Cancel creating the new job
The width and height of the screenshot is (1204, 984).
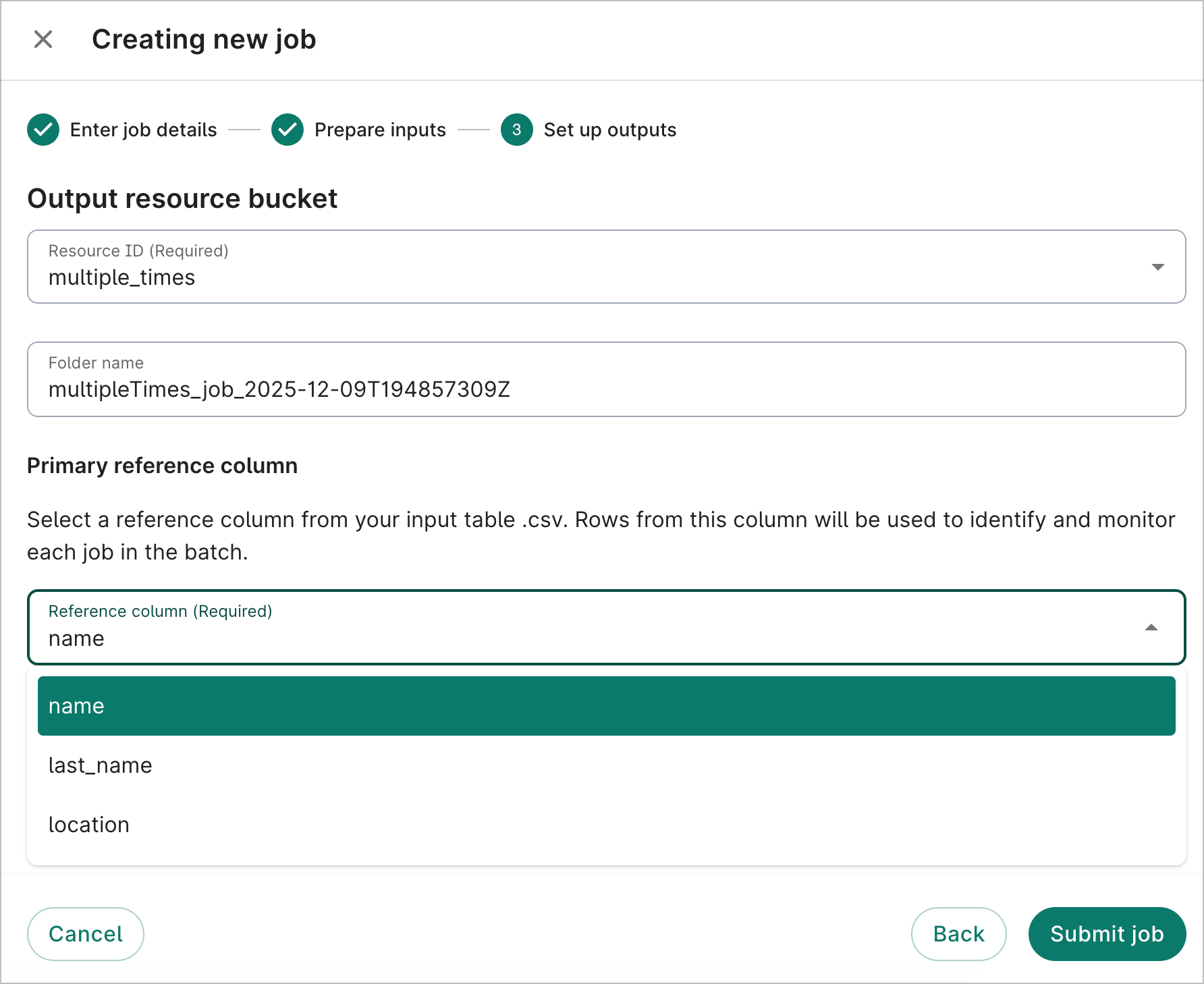tap(85, 933)
